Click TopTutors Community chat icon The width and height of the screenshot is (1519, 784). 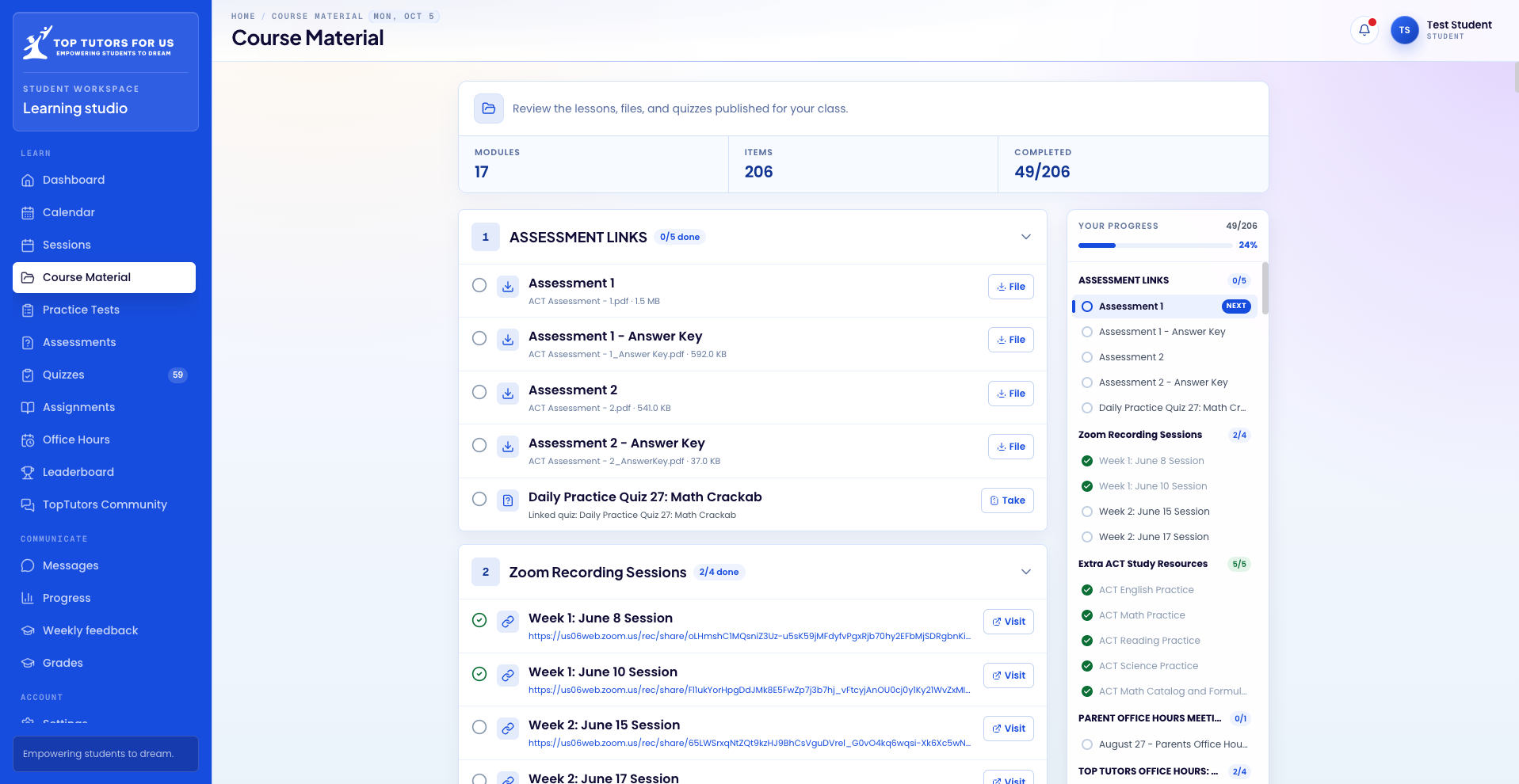tap(28, 504)
